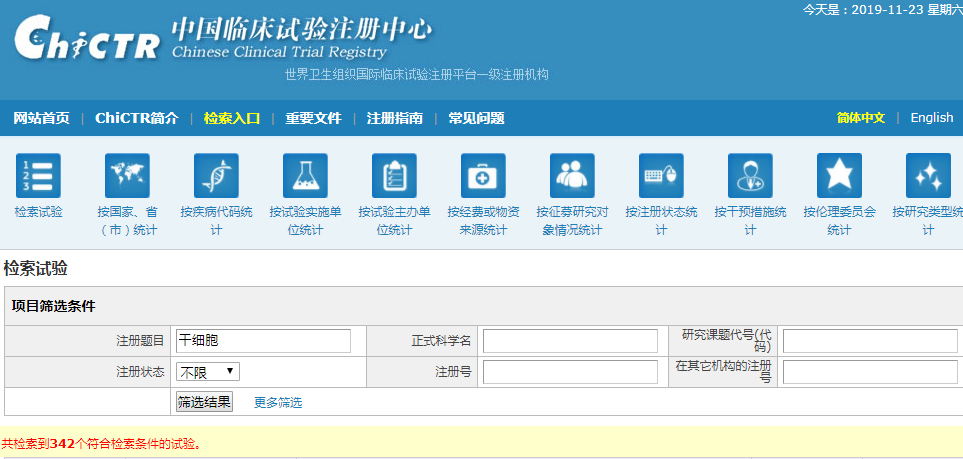The height and width of the screenshot is (459, 963).
Task: Open 网站首页 in navigation bar
Action: point(42,118)
